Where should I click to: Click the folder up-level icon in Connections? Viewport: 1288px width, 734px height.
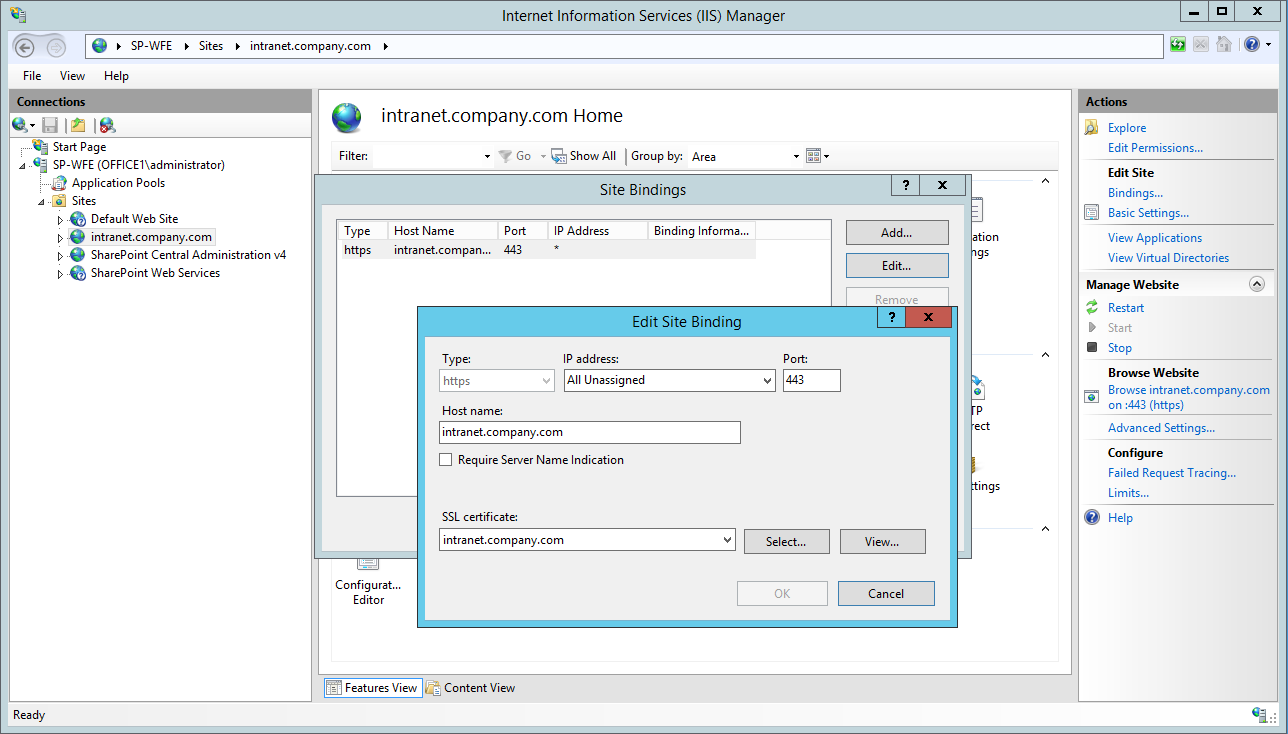pyautogui.click(x=78, y=125)
